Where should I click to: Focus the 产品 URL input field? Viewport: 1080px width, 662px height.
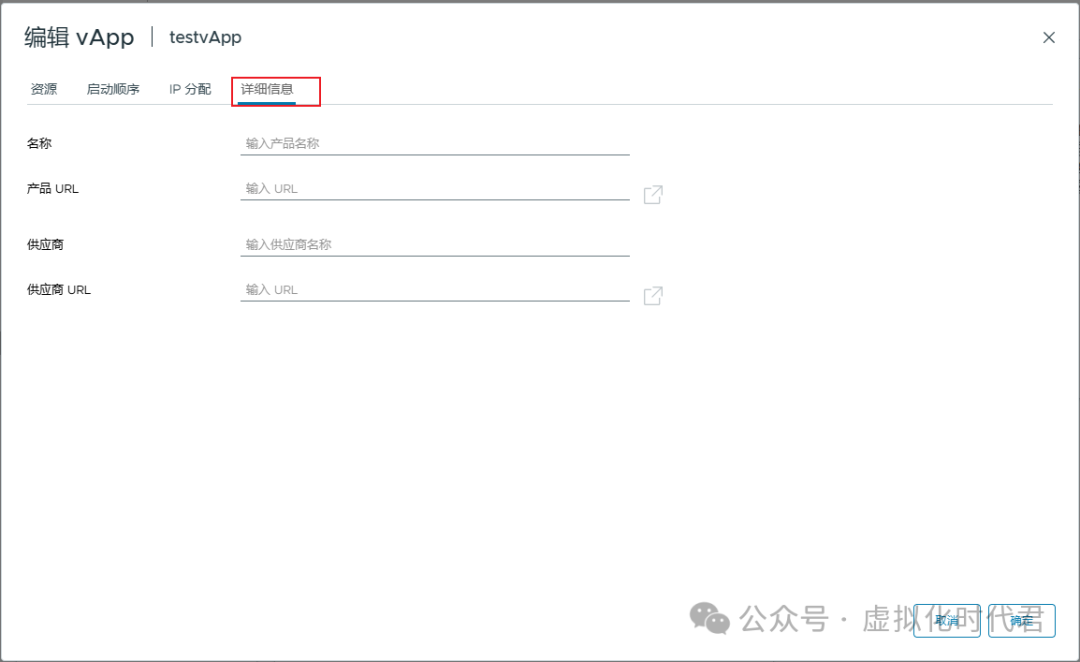[435, 189]
